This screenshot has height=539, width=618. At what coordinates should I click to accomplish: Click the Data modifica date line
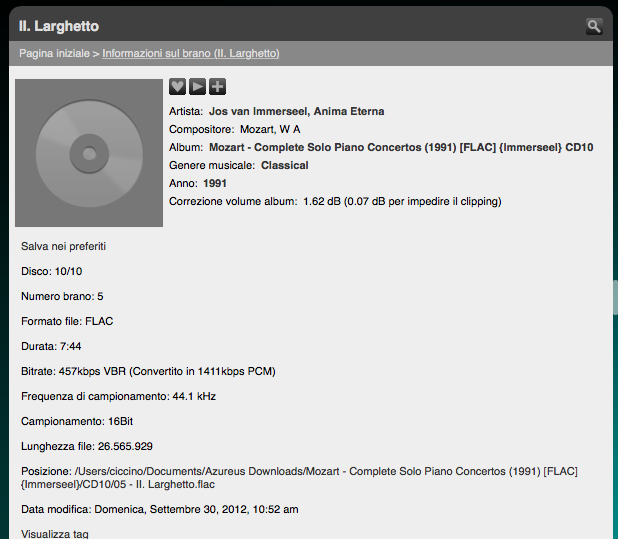pos(160,509)
